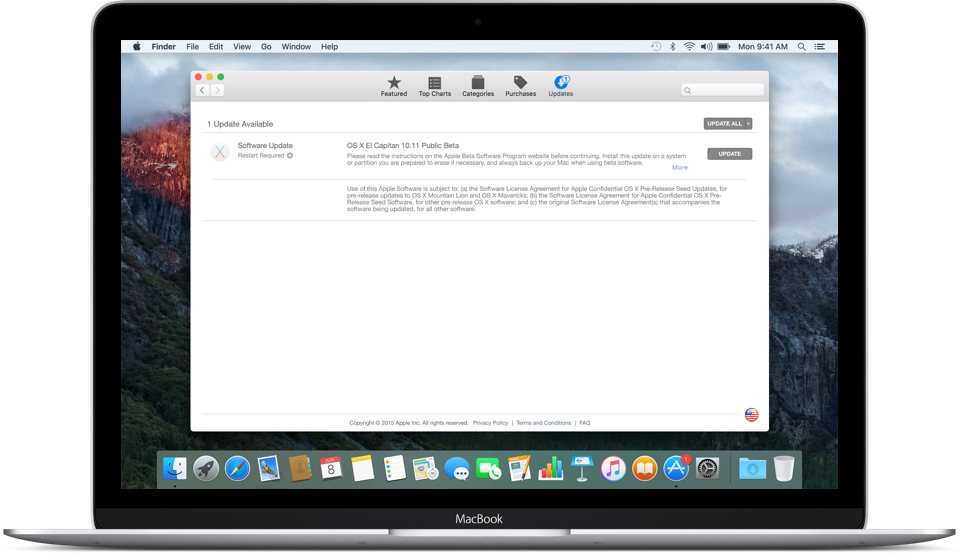
Task: Open Messages icon in Dock
Action: tap(457, 469)
